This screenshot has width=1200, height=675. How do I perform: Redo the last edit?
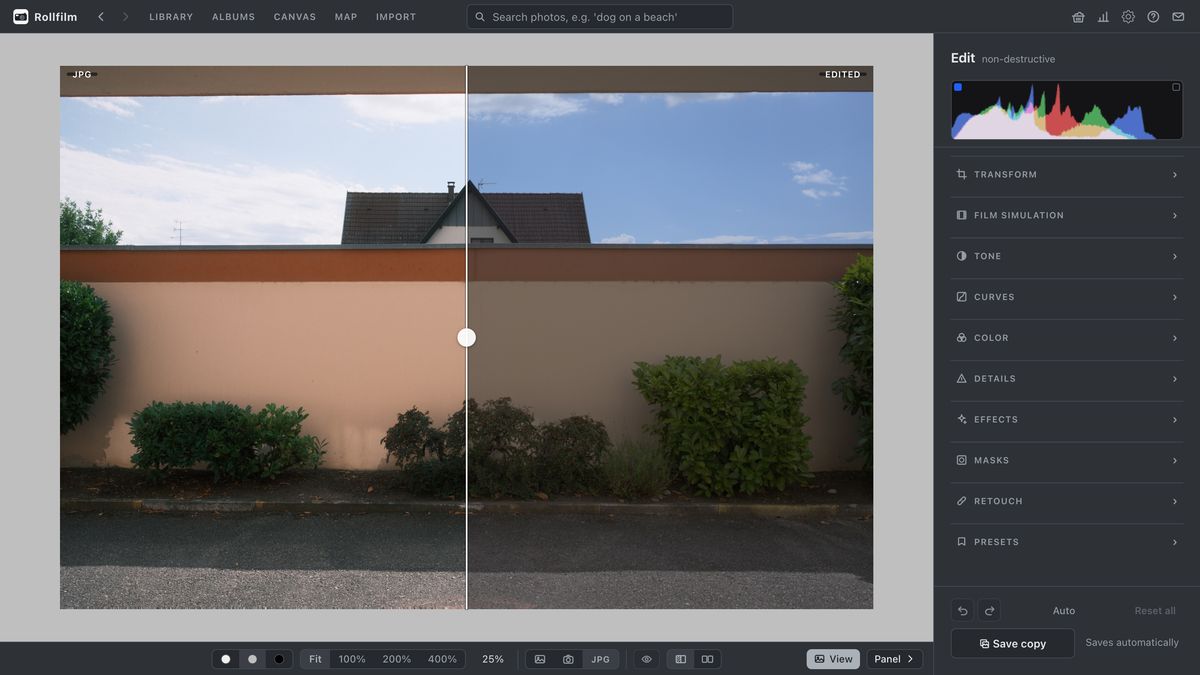989,611
